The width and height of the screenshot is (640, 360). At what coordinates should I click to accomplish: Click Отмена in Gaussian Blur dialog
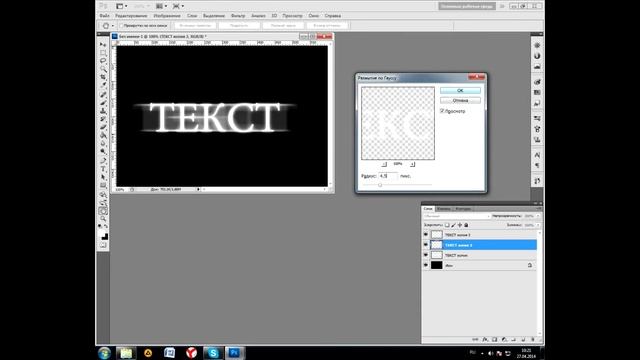point(460,100)
